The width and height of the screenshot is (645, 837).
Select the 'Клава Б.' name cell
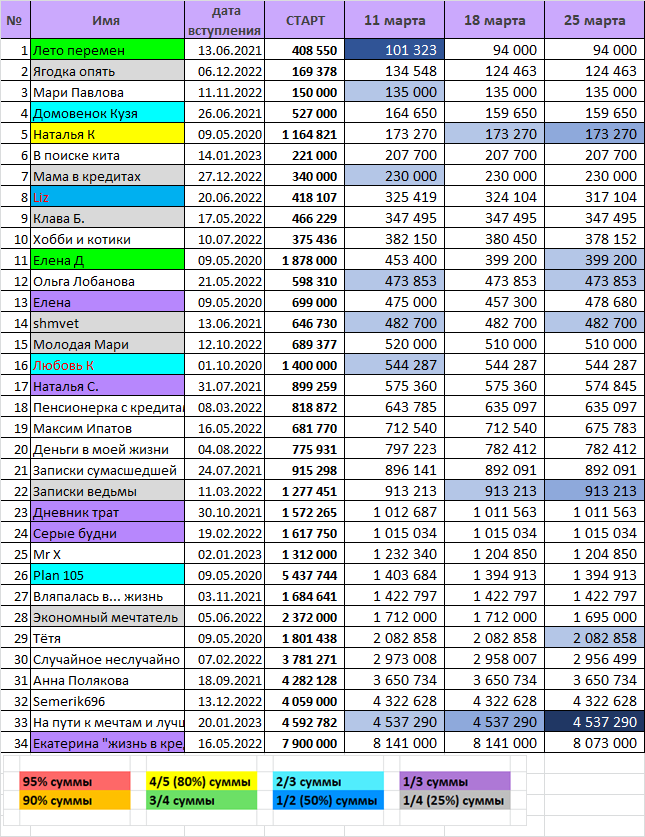click(107, 218)
